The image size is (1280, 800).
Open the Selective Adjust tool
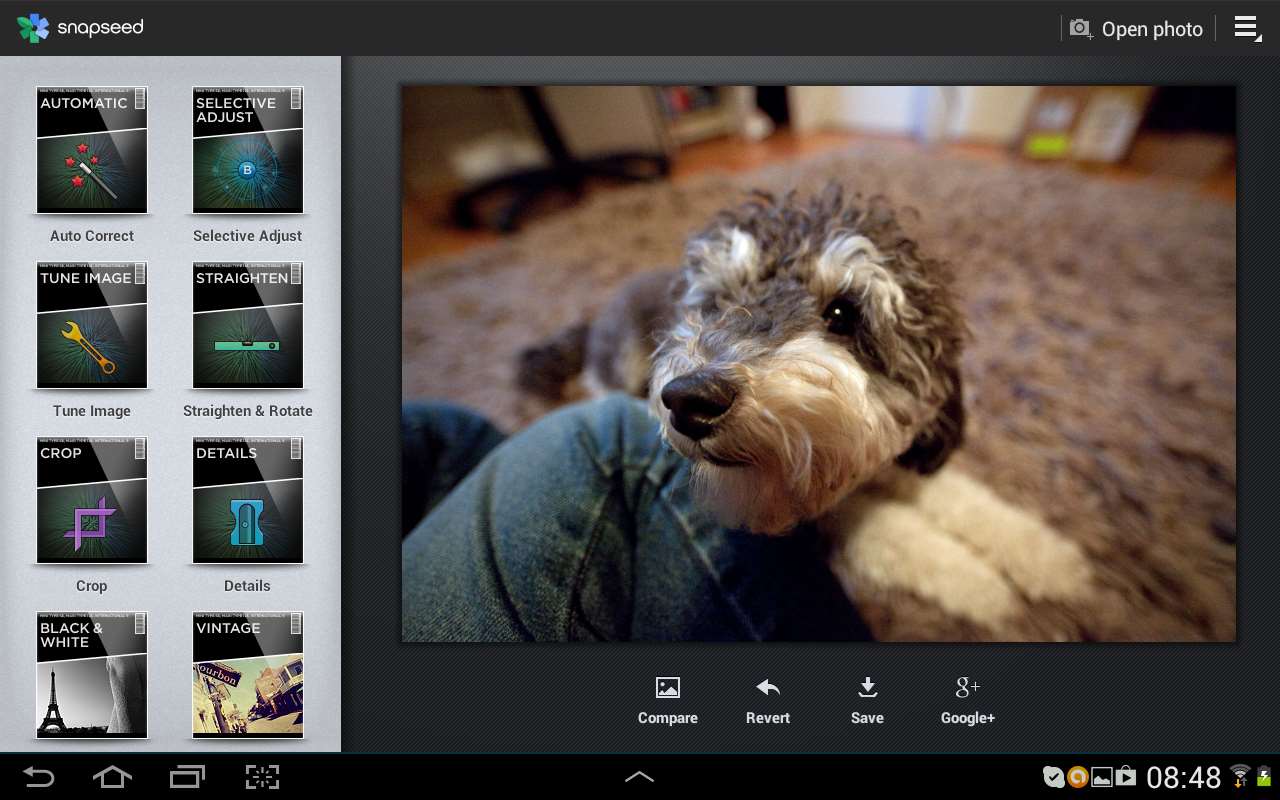pyautogui.click(x=246, y=150)
